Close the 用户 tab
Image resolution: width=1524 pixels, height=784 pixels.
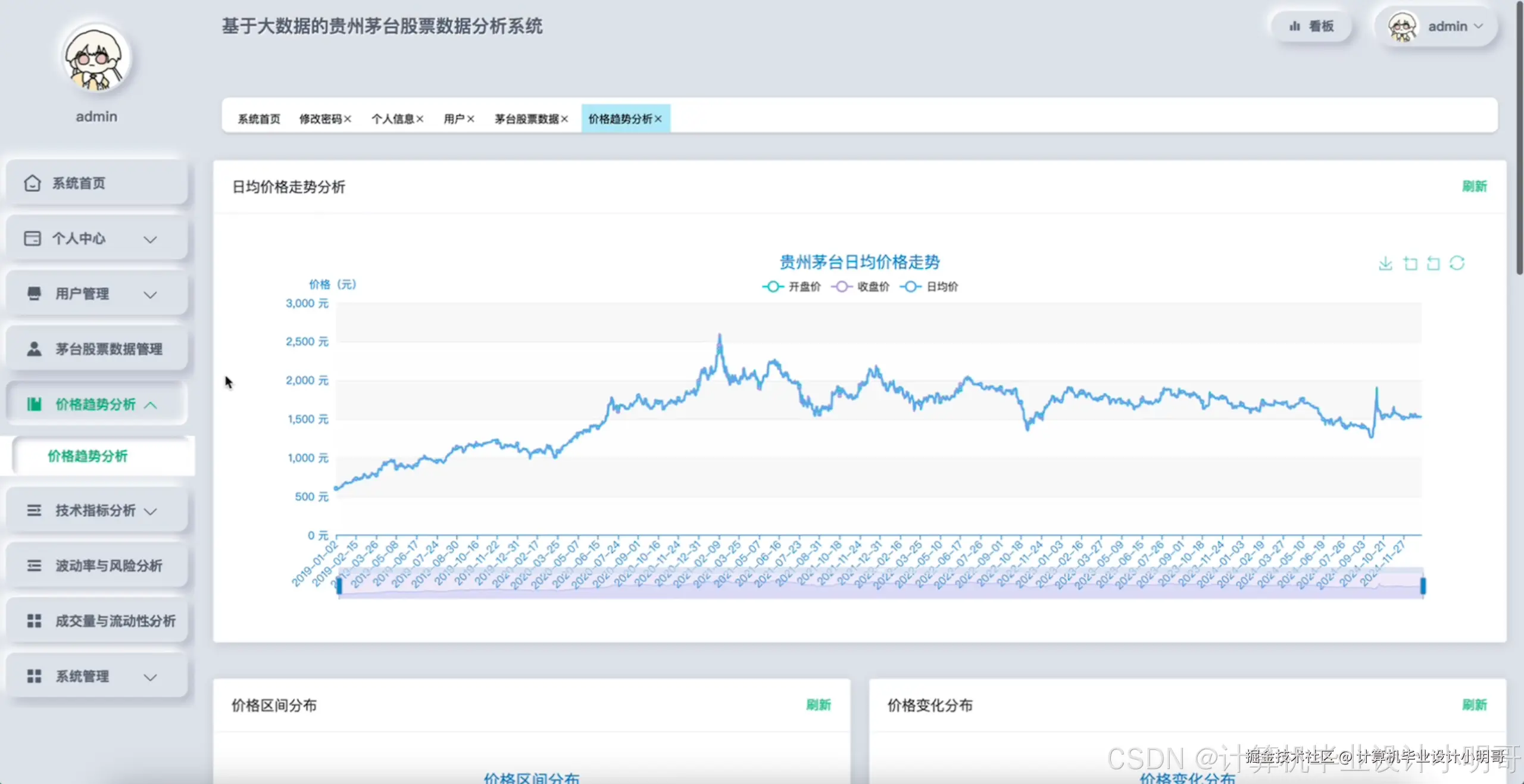pos(470,119)
